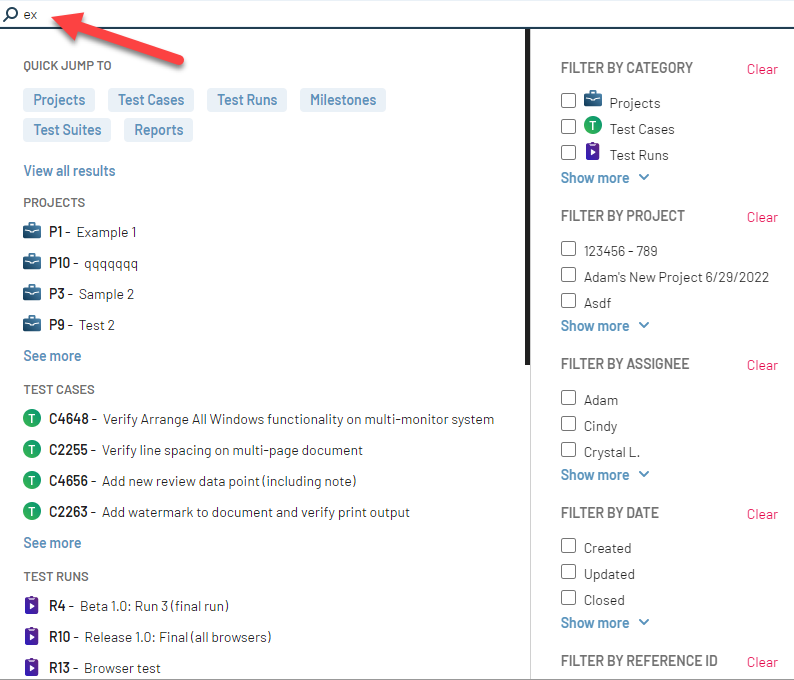Open 'Verify line spacing on multi-page document'
The height and width of the screenshot is (680, 794).
[x=232, y=450]
